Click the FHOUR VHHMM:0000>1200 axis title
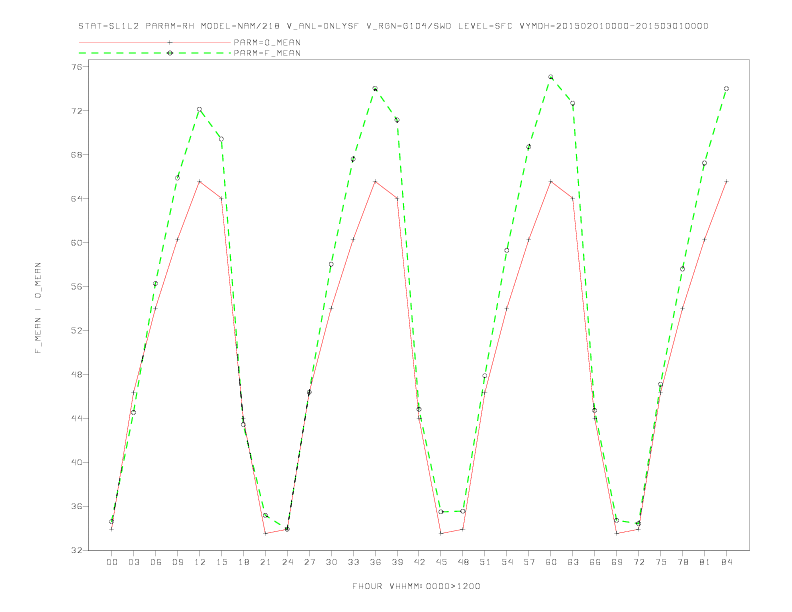This screenshot has width=792, height=612. [416, 586]
